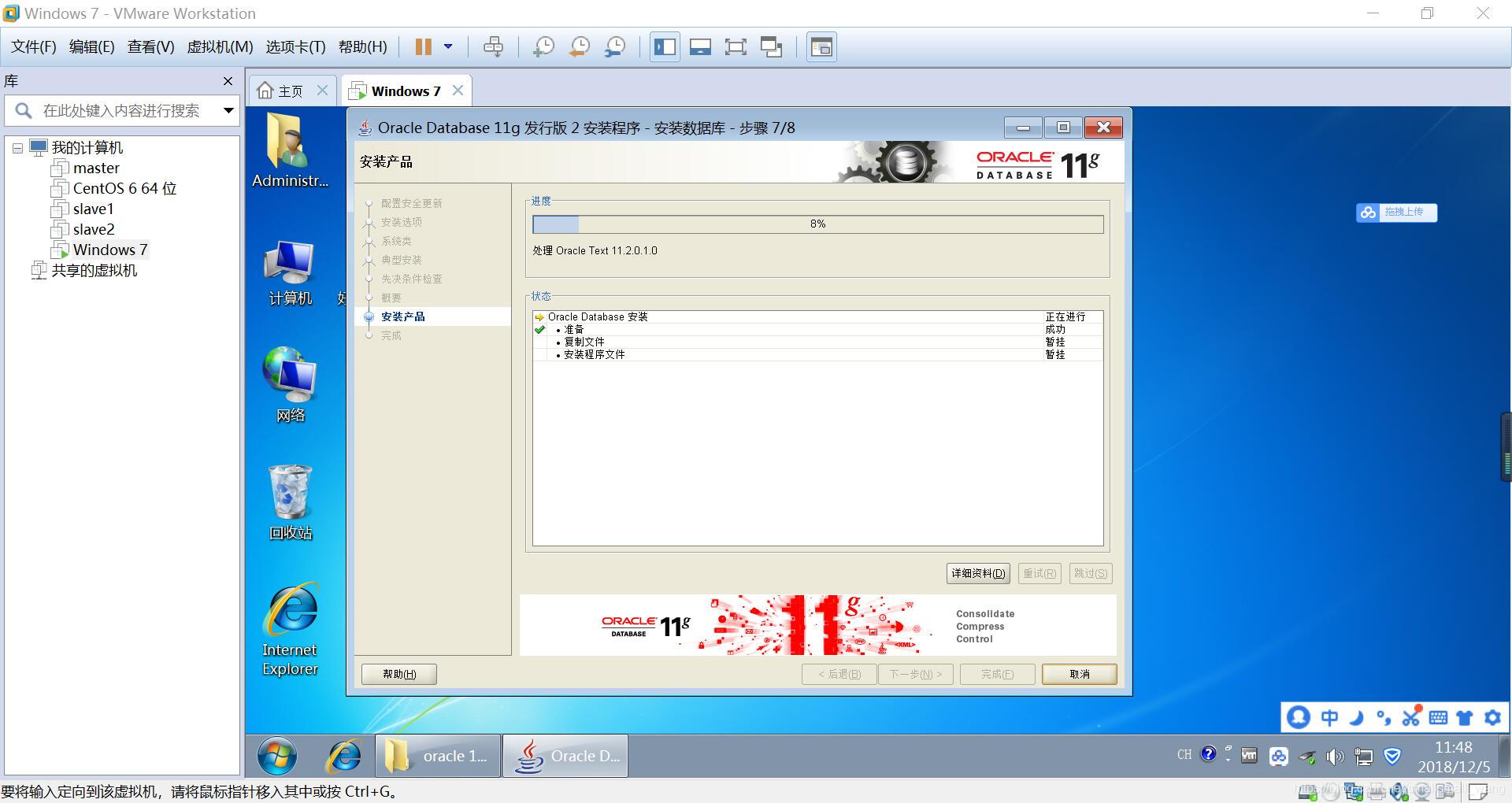Toggle the thumbnail bar view

click(700, 47)
